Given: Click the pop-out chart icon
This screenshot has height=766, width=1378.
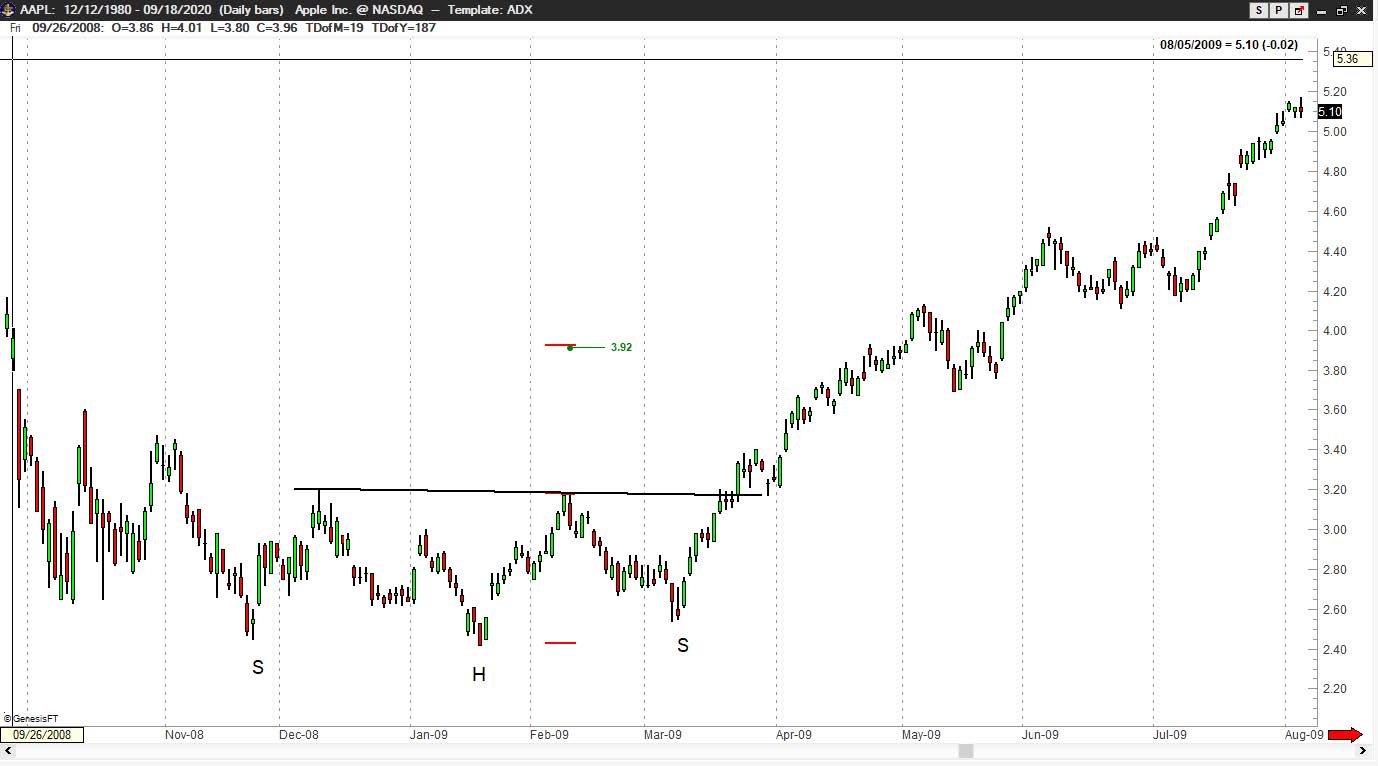Looking at the screenshot, I should click(x=1300, y=10).
